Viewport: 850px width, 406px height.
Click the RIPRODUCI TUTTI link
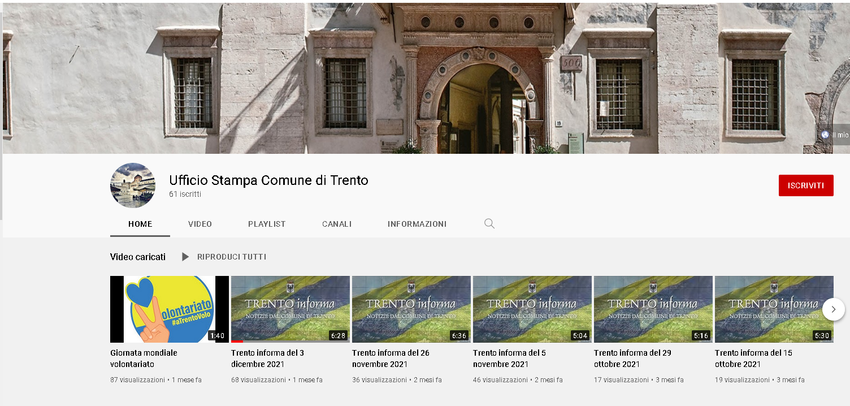pyautogui.click(x=231, y=257)
